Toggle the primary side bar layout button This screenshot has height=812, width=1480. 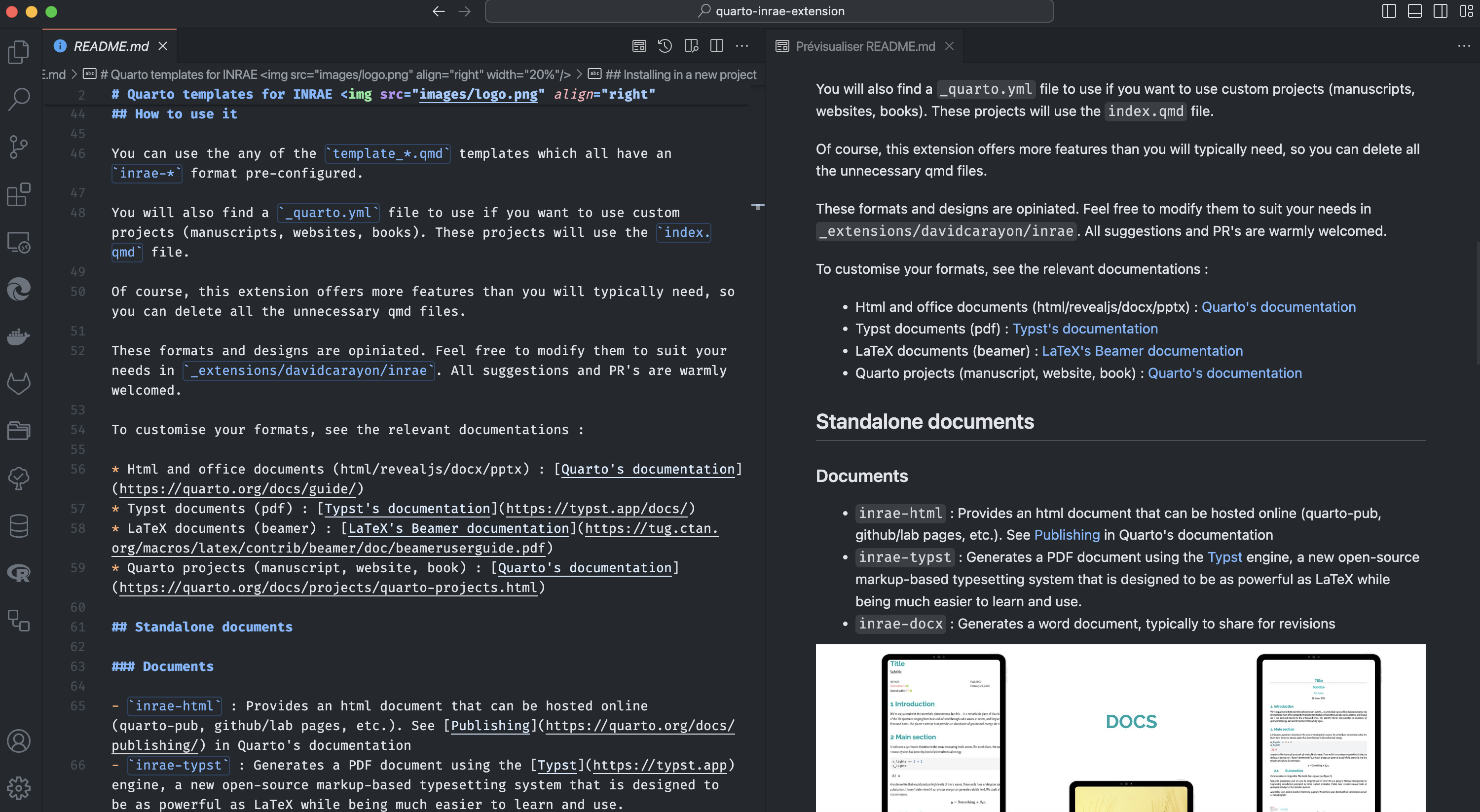[1389, 11]
